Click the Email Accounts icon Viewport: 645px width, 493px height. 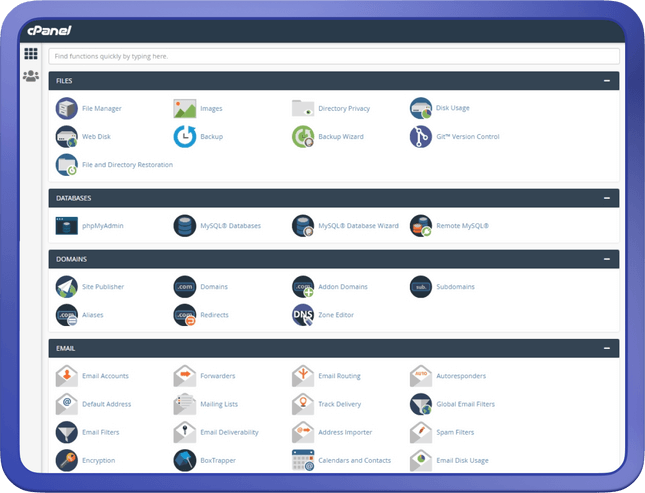[67, 376]
